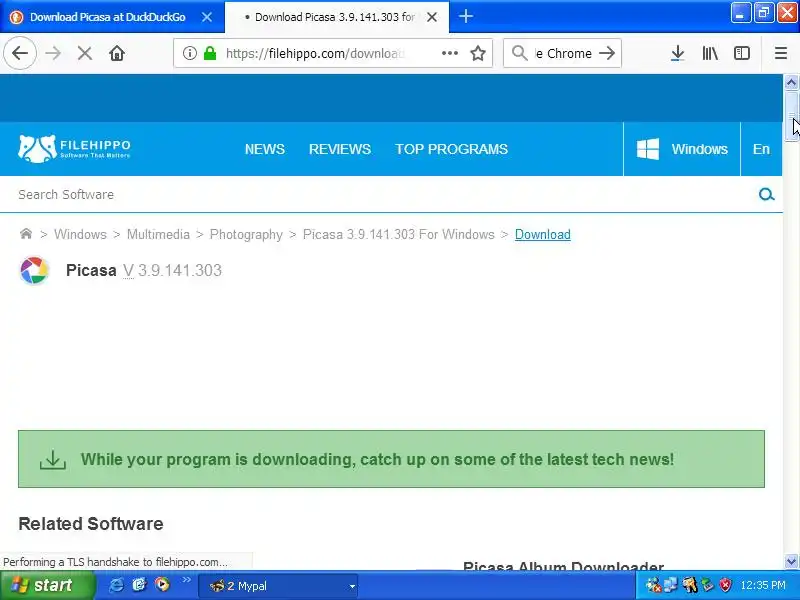Click scrollbar down arrow
The width and height of the screenshot is (800, 600).
click(x=791, y=562)
